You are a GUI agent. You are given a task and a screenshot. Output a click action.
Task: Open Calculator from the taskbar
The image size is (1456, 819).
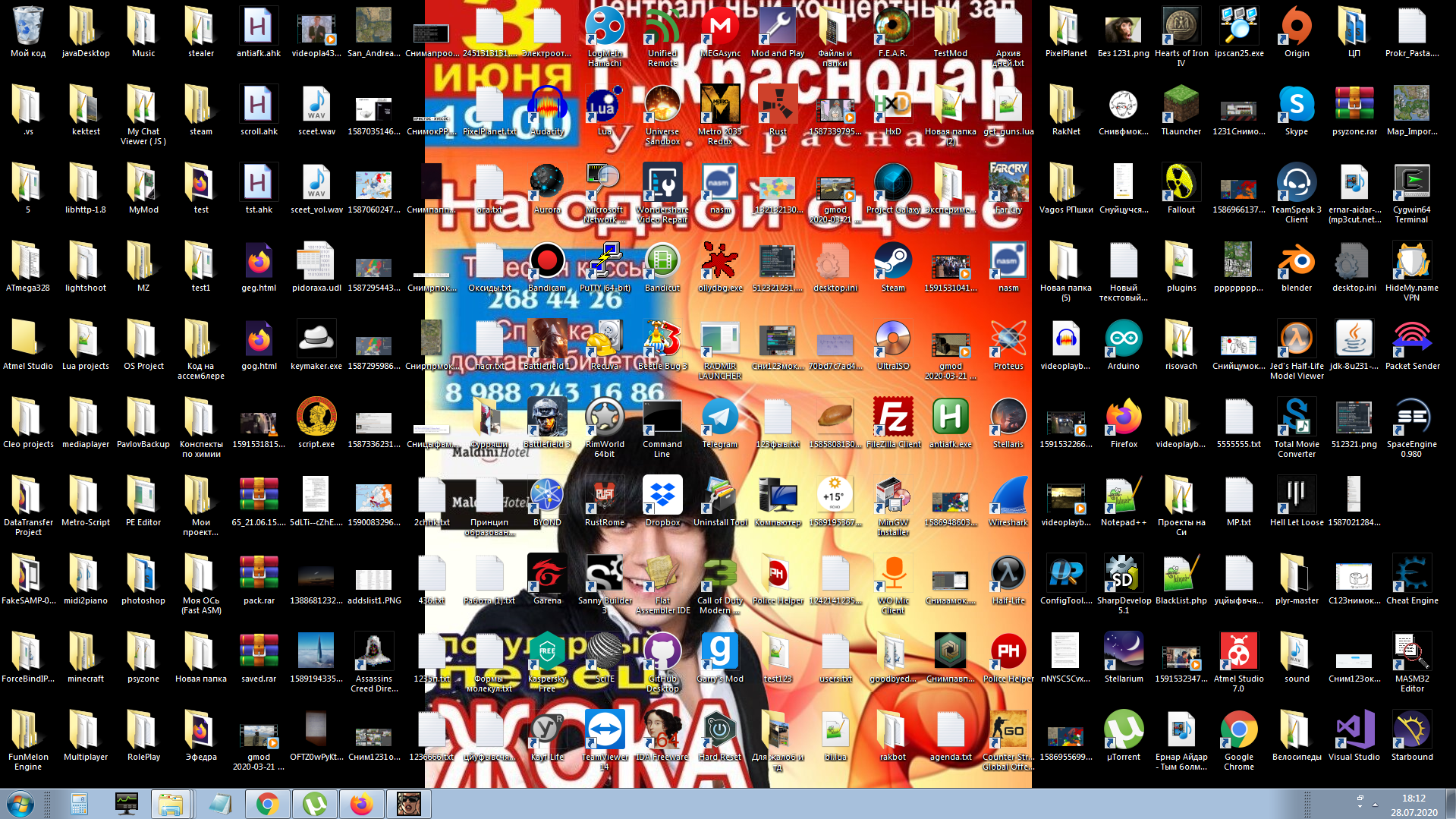coord(79,803)
